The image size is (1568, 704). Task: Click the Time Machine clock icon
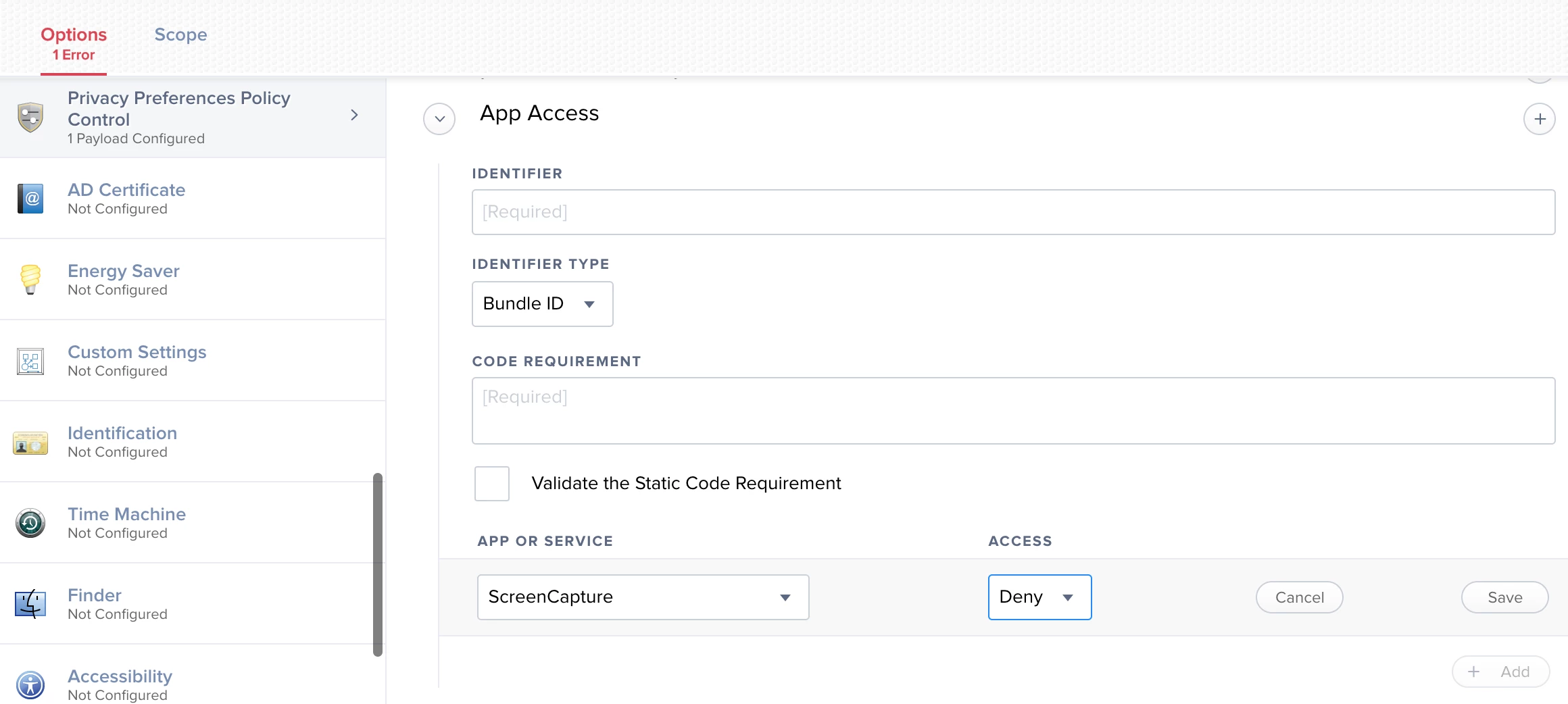[30, 523]
